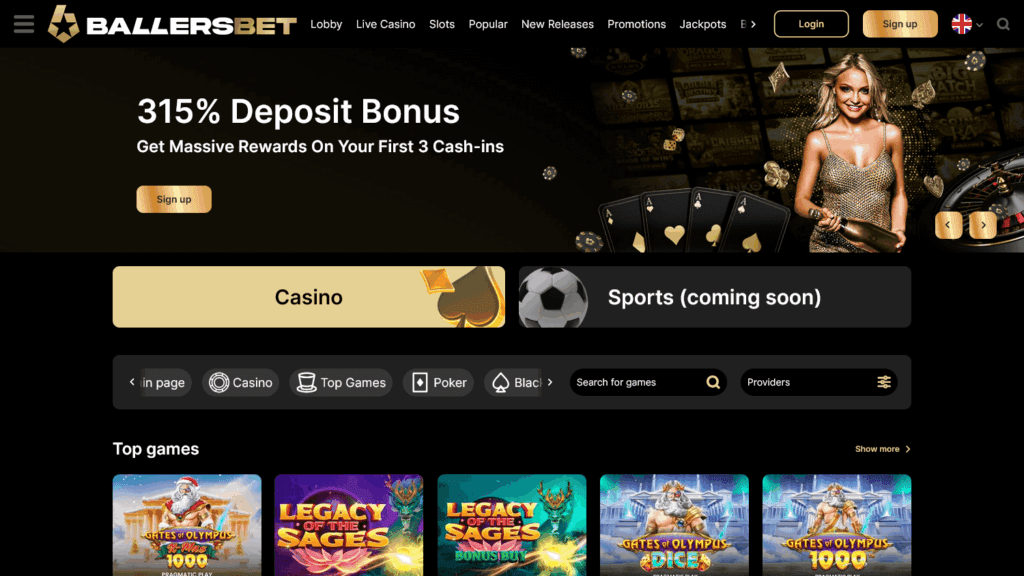Click the BallersBet logo
The height and width of the screenshot is (576, 1024).
click(172, 24)
